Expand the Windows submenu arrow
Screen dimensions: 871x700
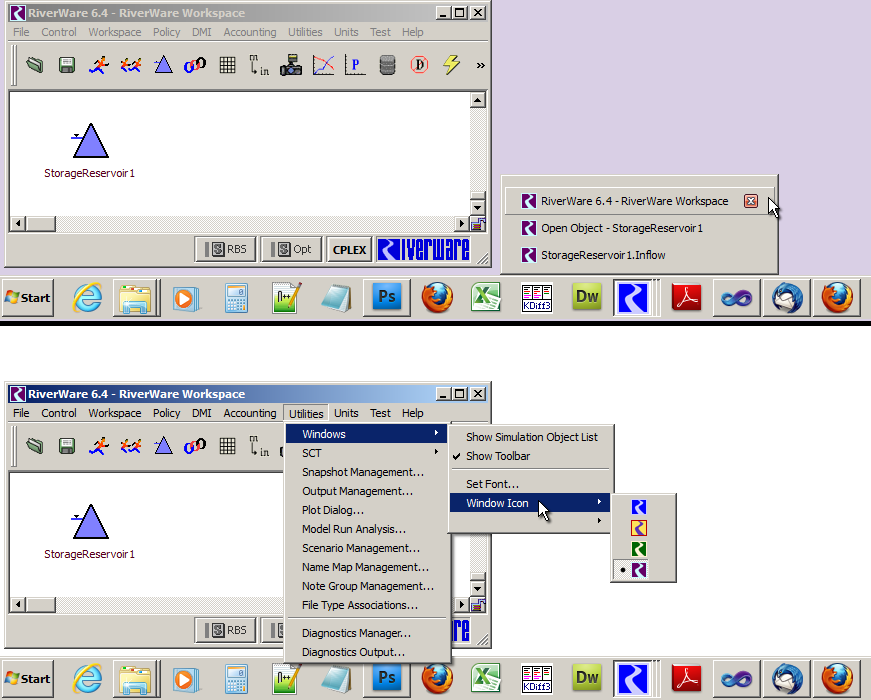437,433
